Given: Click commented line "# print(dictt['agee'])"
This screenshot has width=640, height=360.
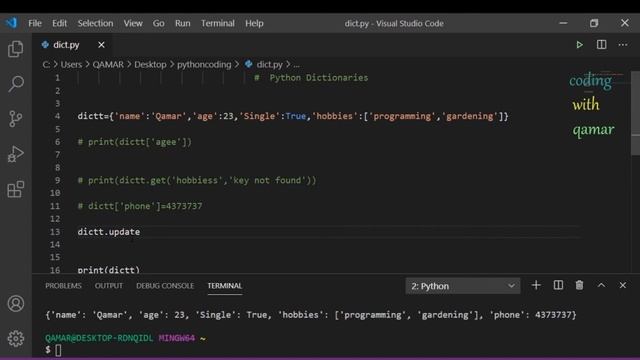Looking at the screenshot, I should click(x=134, y=142).
